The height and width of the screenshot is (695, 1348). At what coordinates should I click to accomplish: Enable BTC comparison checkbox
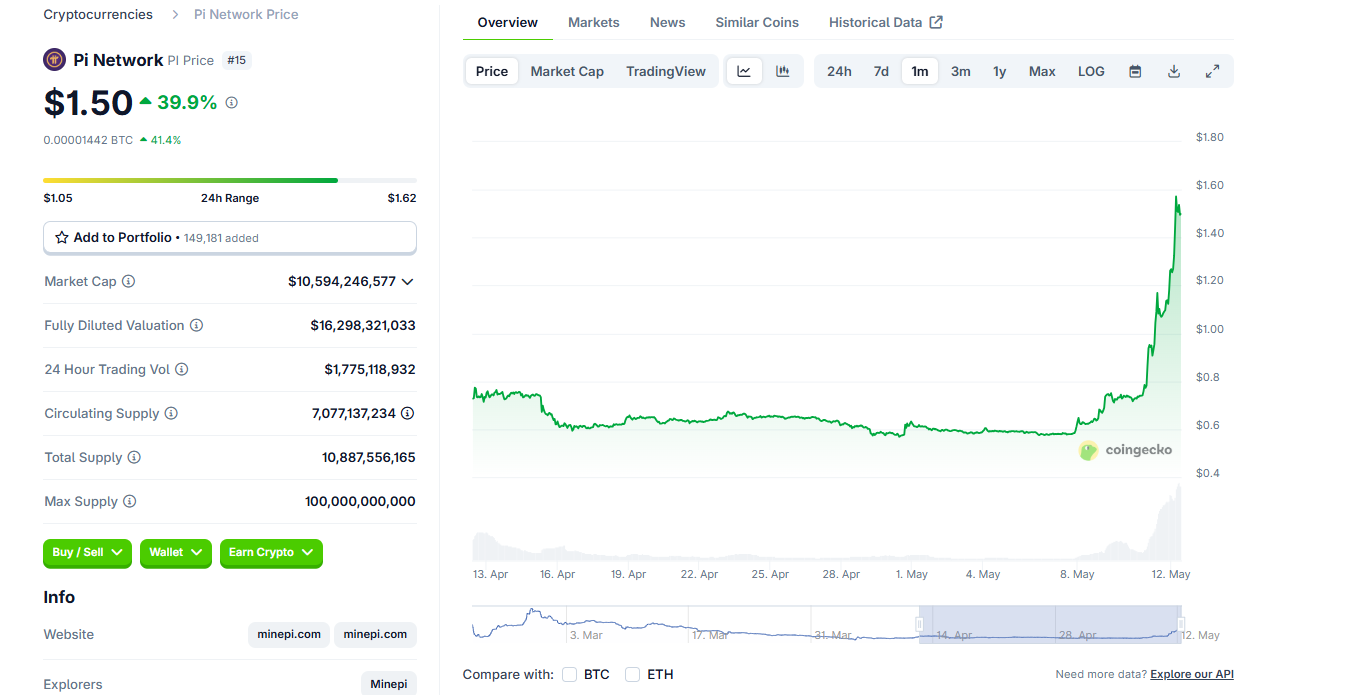point(569,675)
